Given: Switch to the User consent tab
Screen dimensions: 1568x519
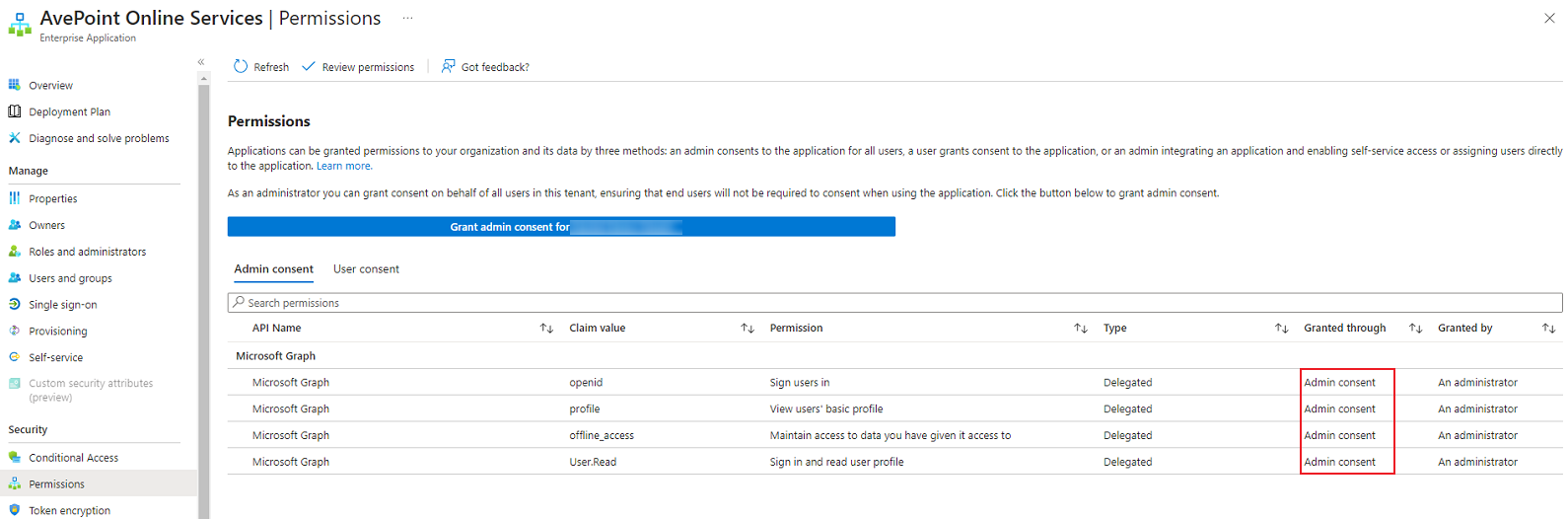Looking at the screenshot, I should coord(366,269).
